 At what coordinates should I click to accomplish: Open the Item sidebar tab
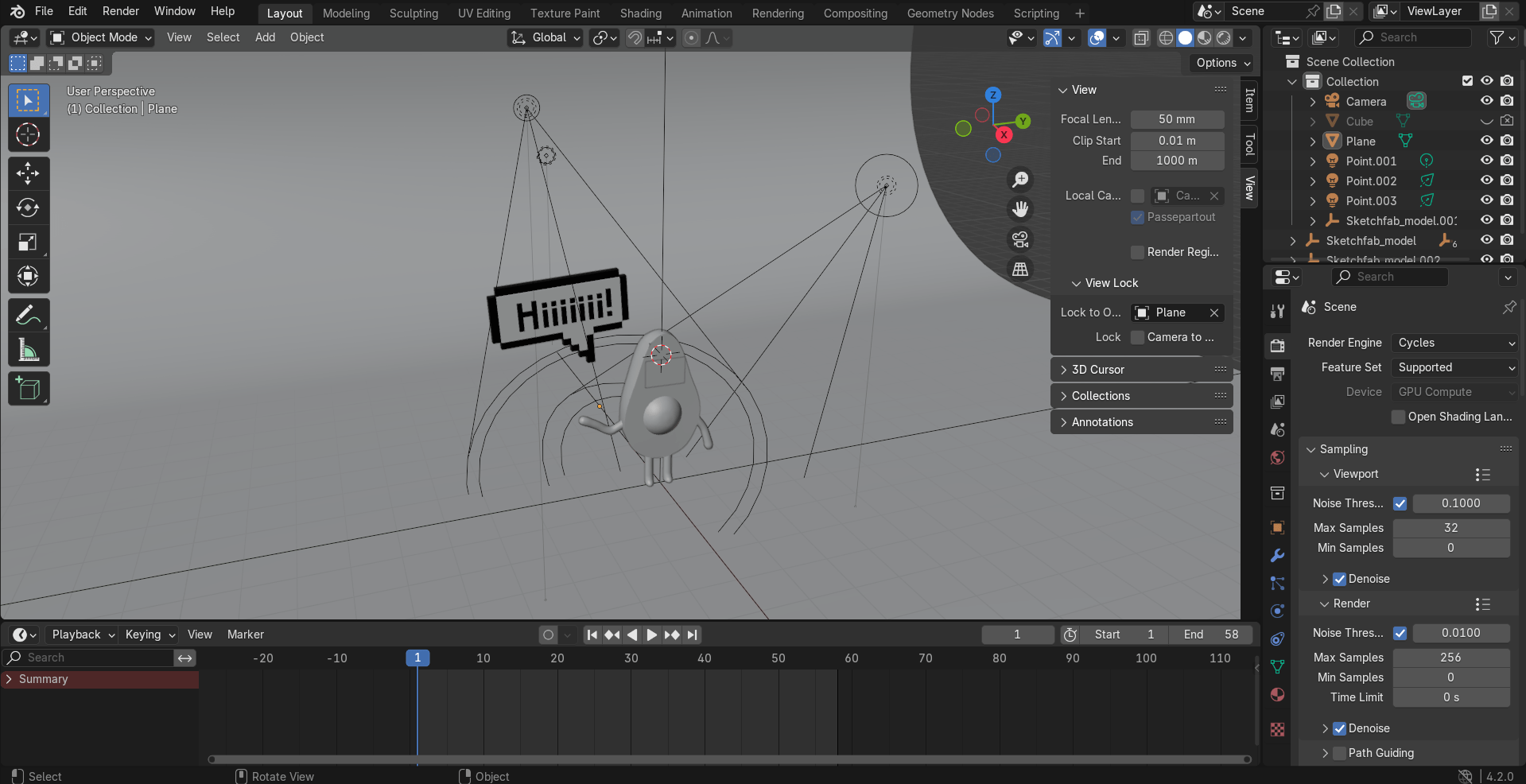(x=1249, y=100)
